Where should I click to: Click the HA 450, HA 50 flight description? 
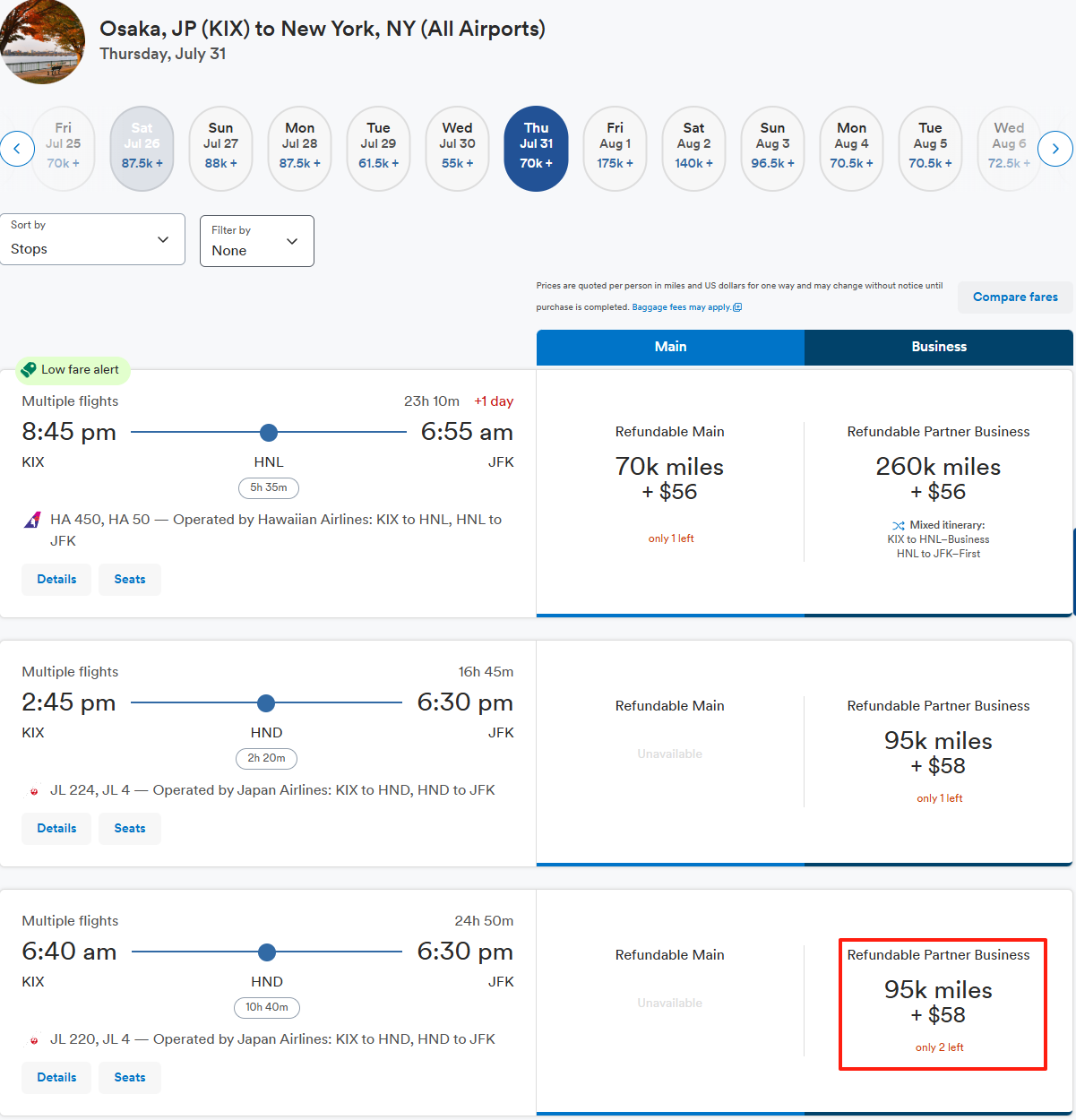[x=276, y=530]
